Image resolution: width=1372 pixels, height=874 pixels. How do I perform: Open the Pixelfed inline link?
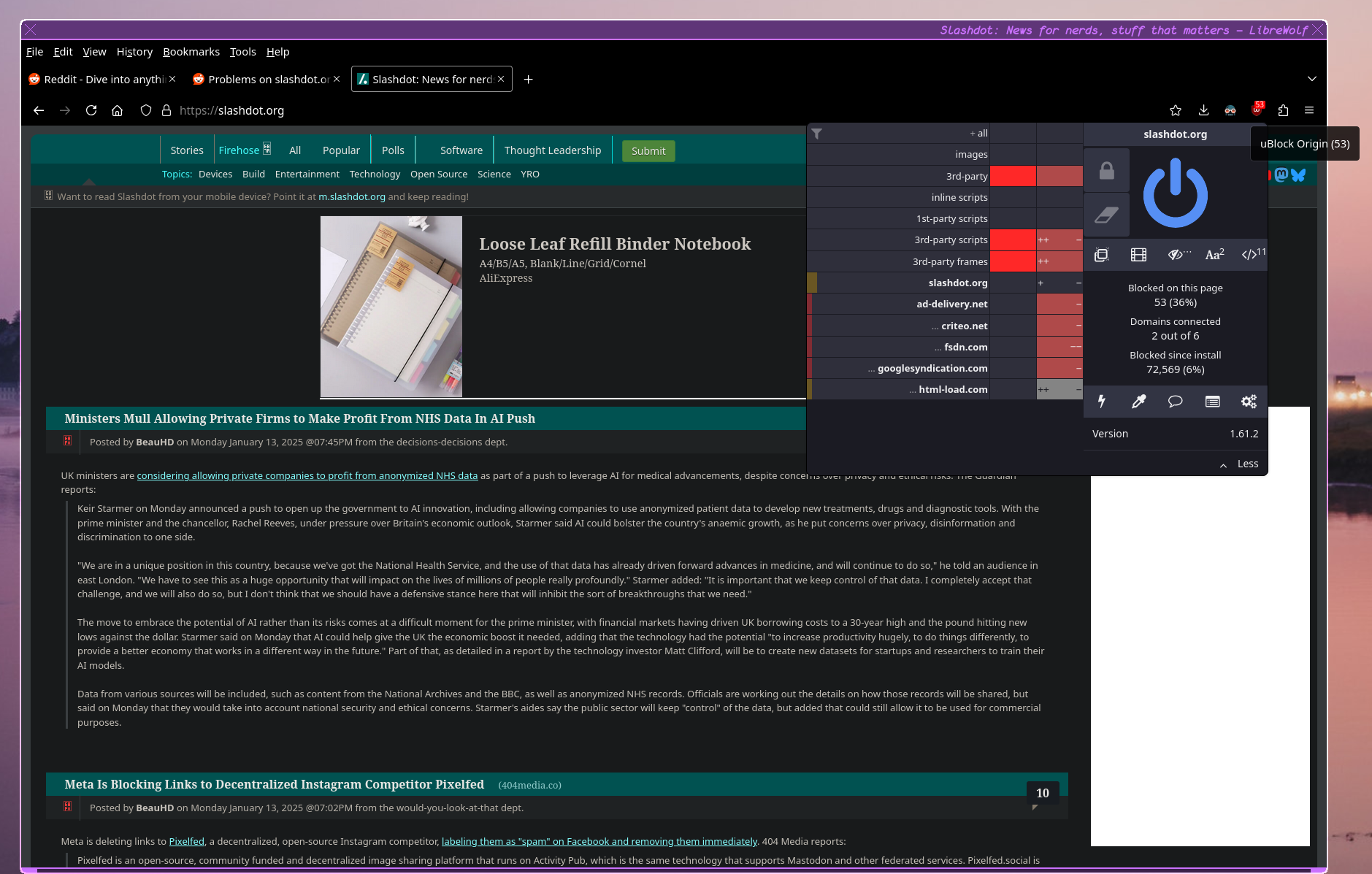click(187, 841)
